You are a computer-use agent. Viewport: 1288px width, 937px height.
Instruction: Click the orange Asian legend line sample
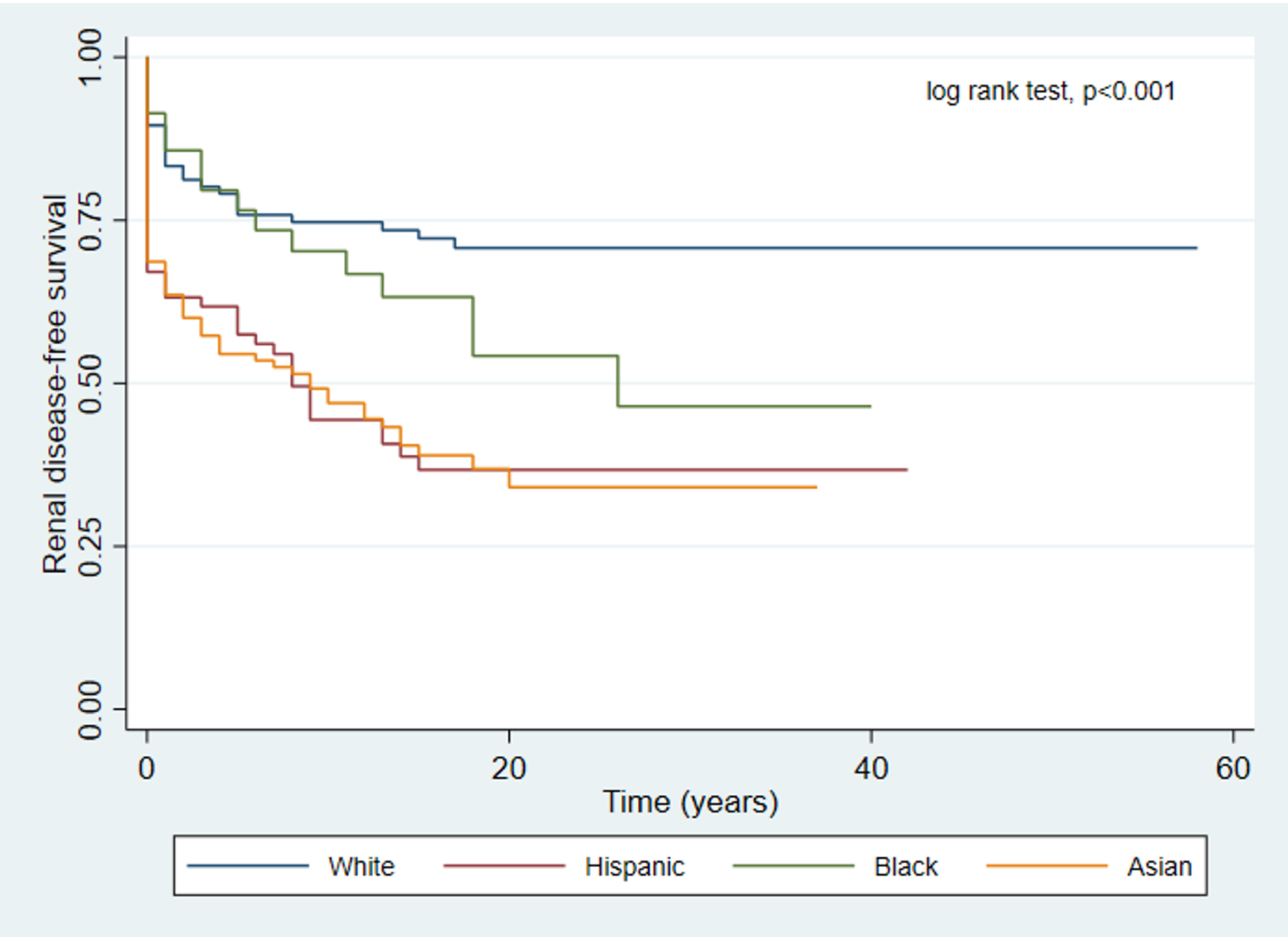(x=1047, y=866)
